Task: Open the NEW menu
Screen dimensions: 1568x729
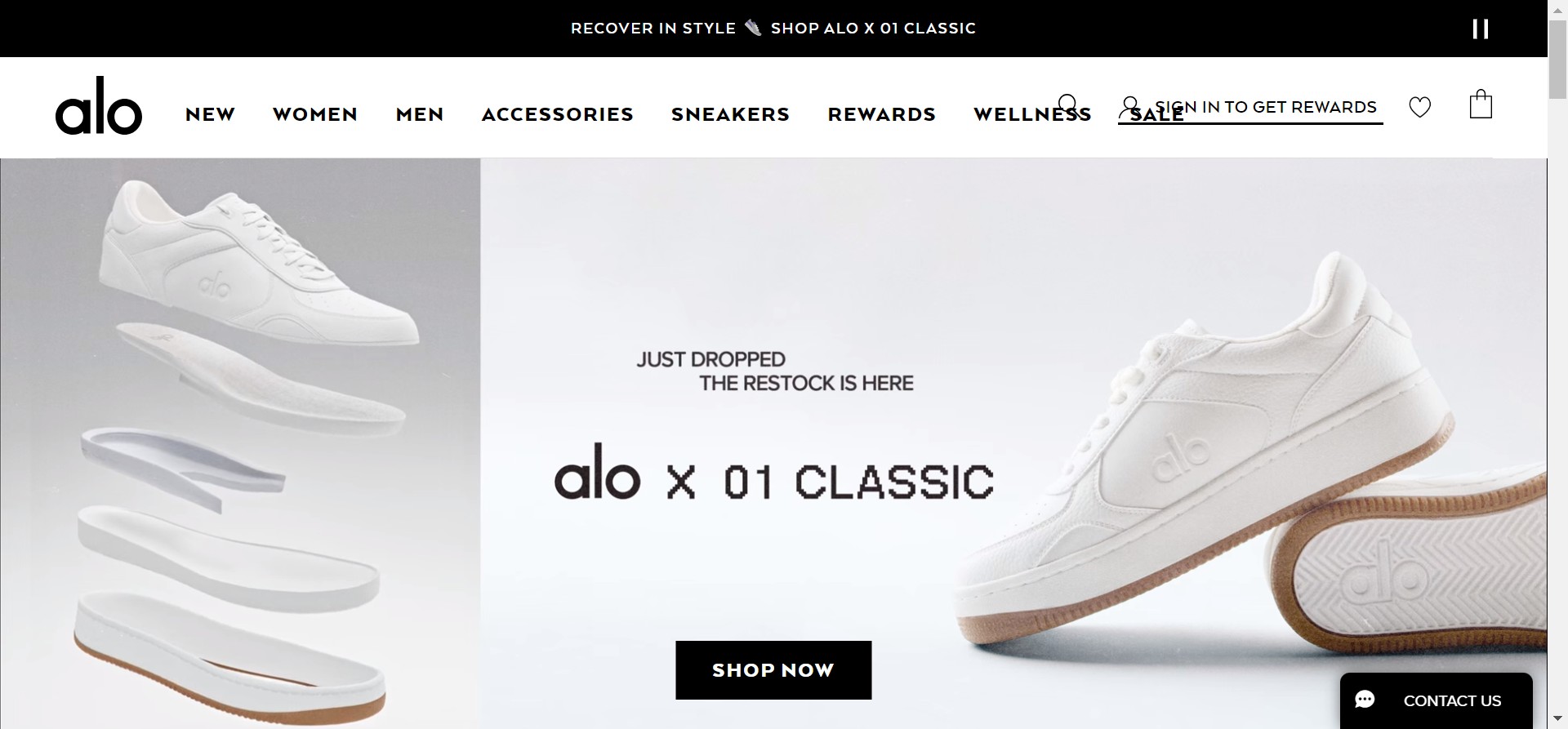Action: tap(210, 114)
